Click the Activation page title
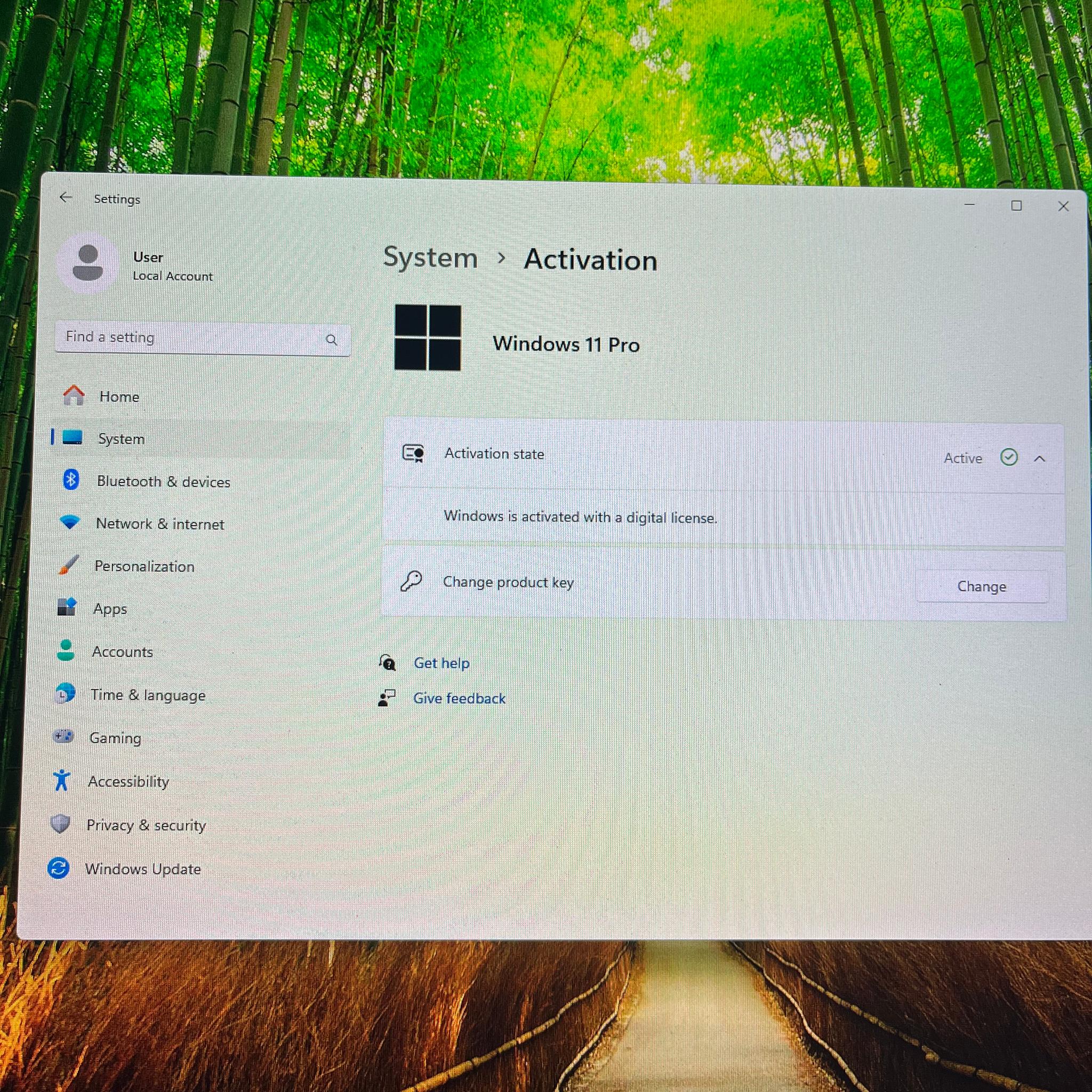 [591, 260]
